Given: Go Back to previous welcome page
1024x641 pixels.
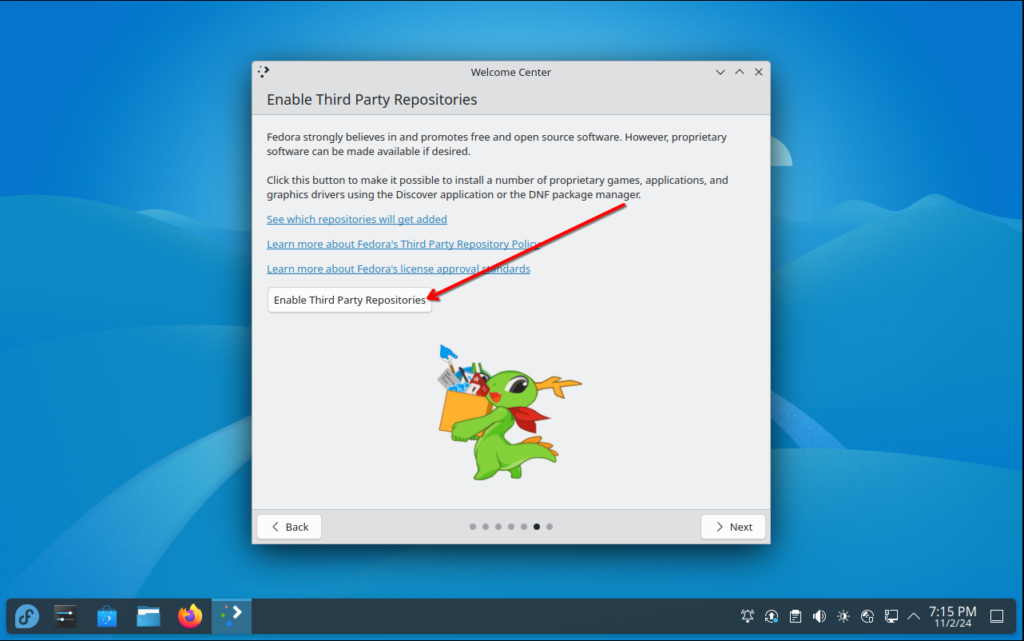Looking at the screenshot, I should [x=289, y=527].
